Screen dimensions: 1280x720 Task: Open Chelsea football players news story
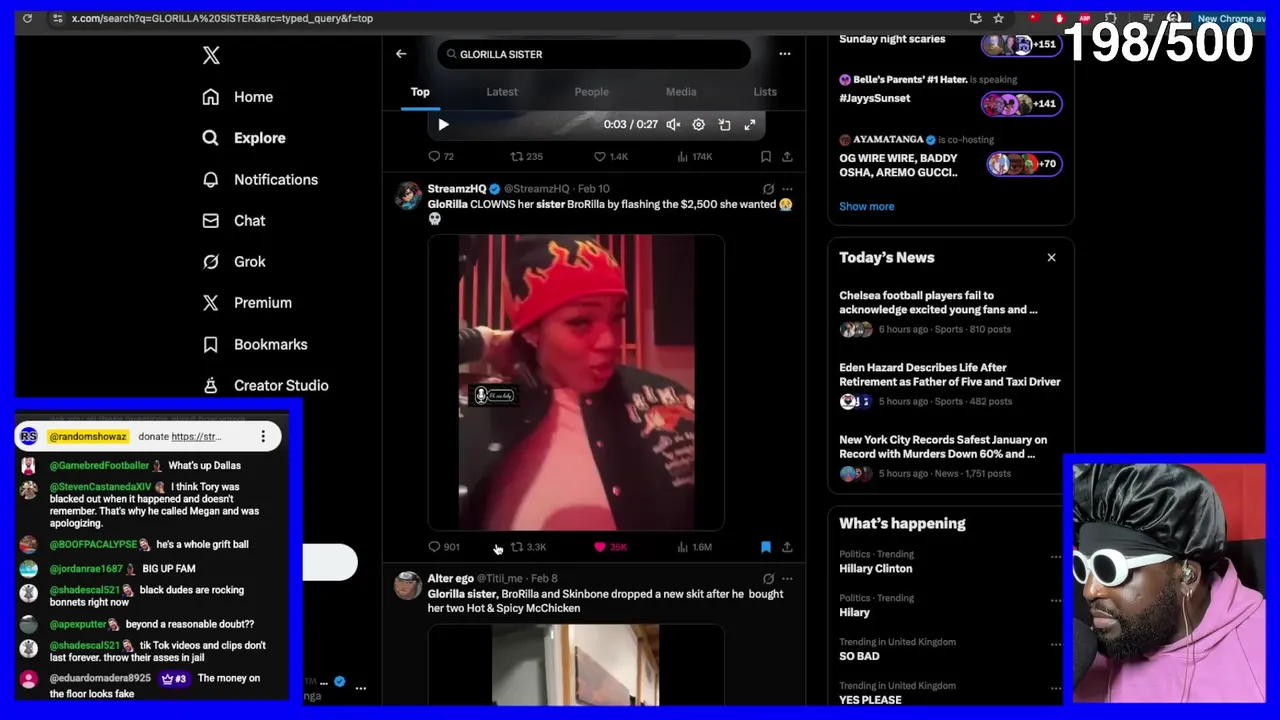950,312
